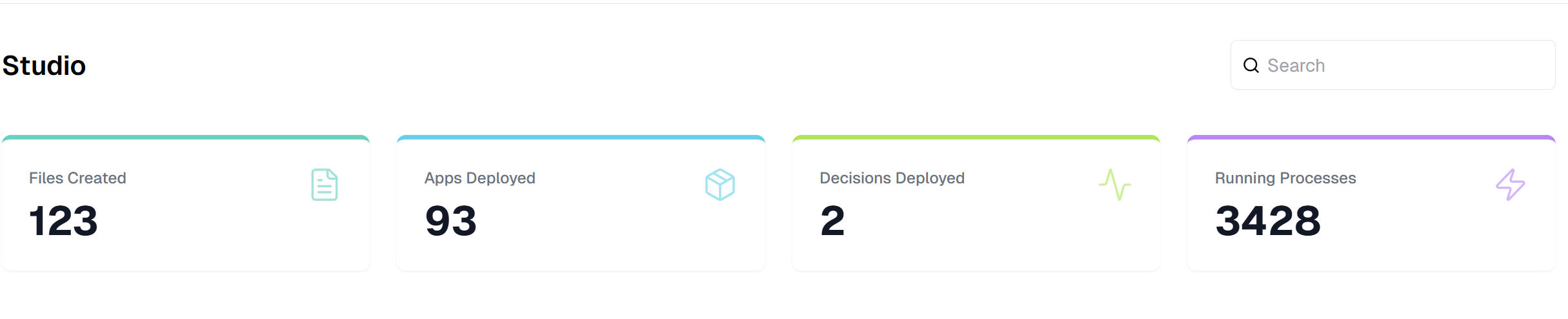Click the Files Created document icon
Viewport: 1568px width, 319px height.
point(325,185)
